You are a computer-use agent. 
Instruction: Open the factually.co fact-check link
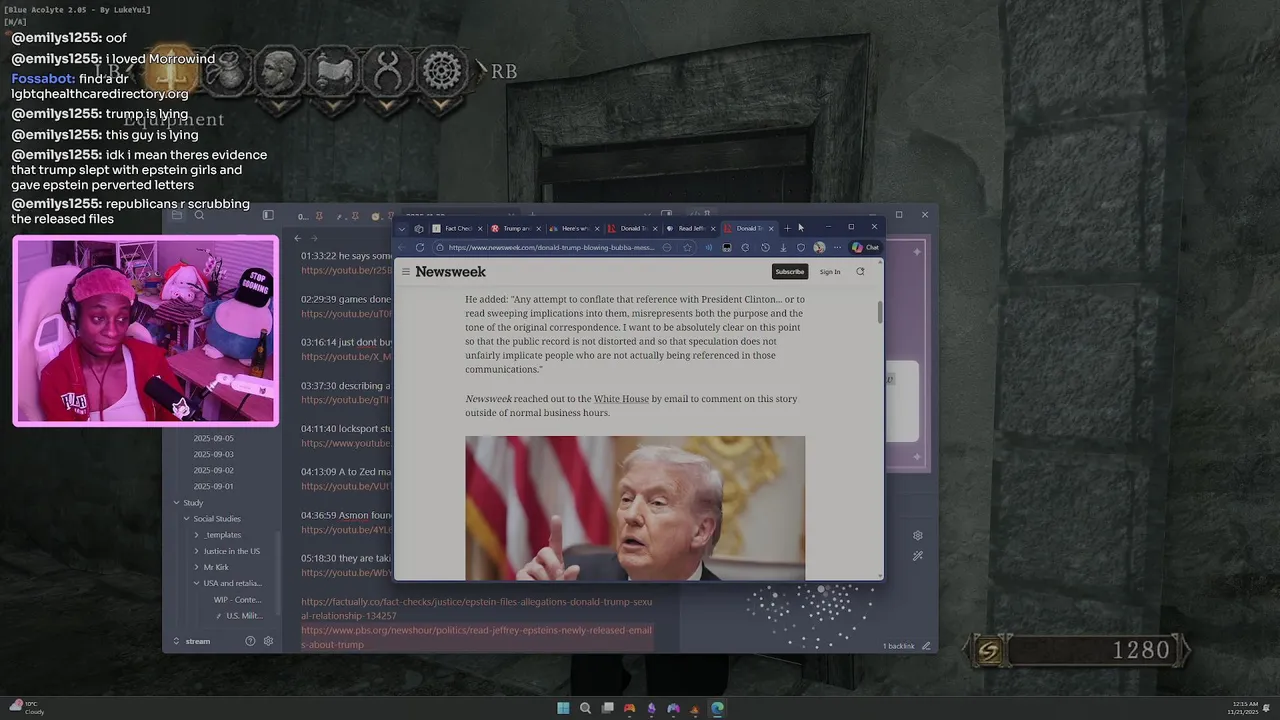click(476, 609)
